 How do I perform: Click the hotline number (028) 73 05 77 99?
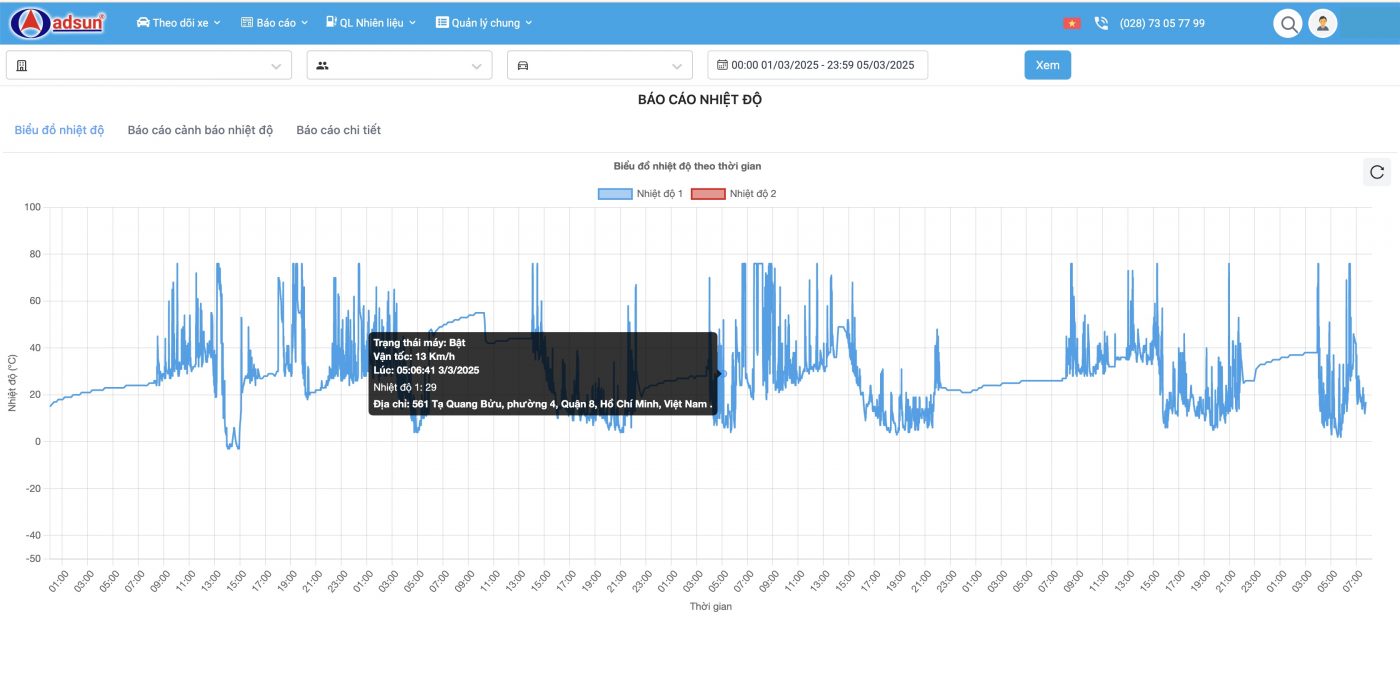tap(1162, 23)
